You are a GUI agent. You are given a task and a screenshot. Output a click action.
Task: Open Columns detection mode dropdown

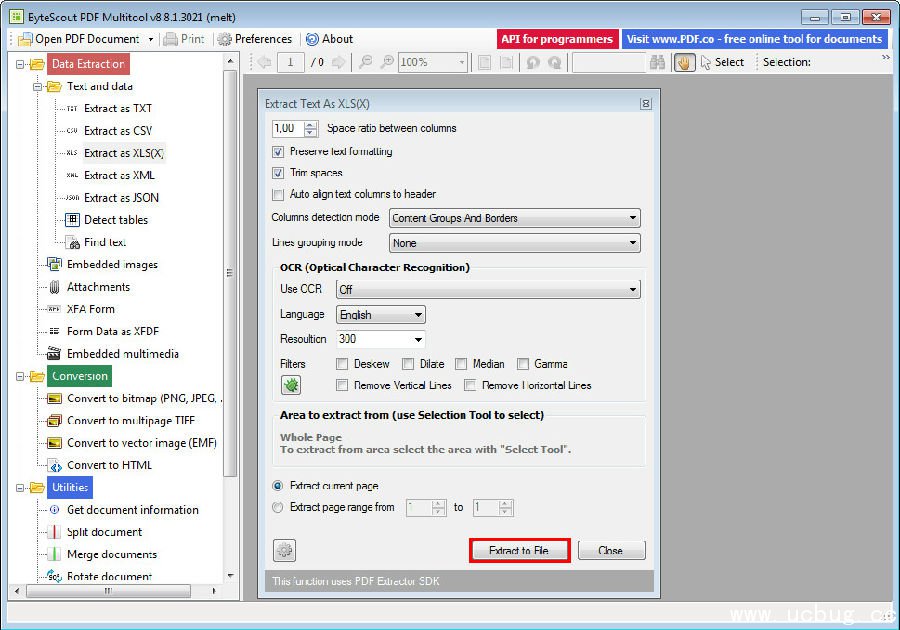click(514, 218)
